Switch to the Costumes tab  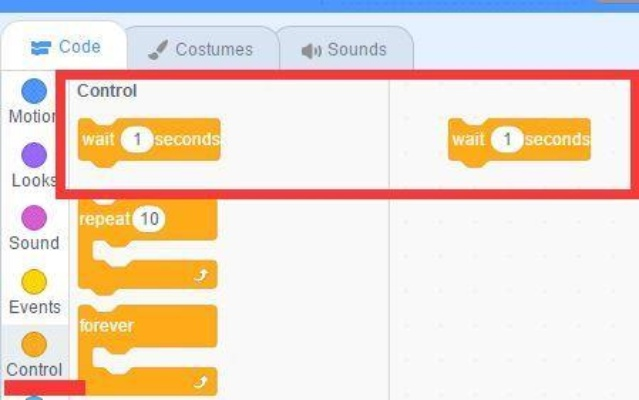202,48
